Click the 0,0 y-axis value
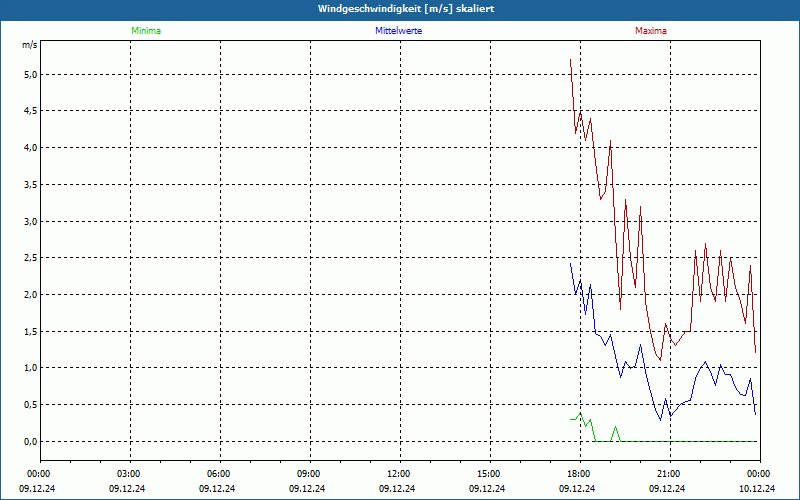This screenshot has width=800, height=500. click(x=31, y=441)
